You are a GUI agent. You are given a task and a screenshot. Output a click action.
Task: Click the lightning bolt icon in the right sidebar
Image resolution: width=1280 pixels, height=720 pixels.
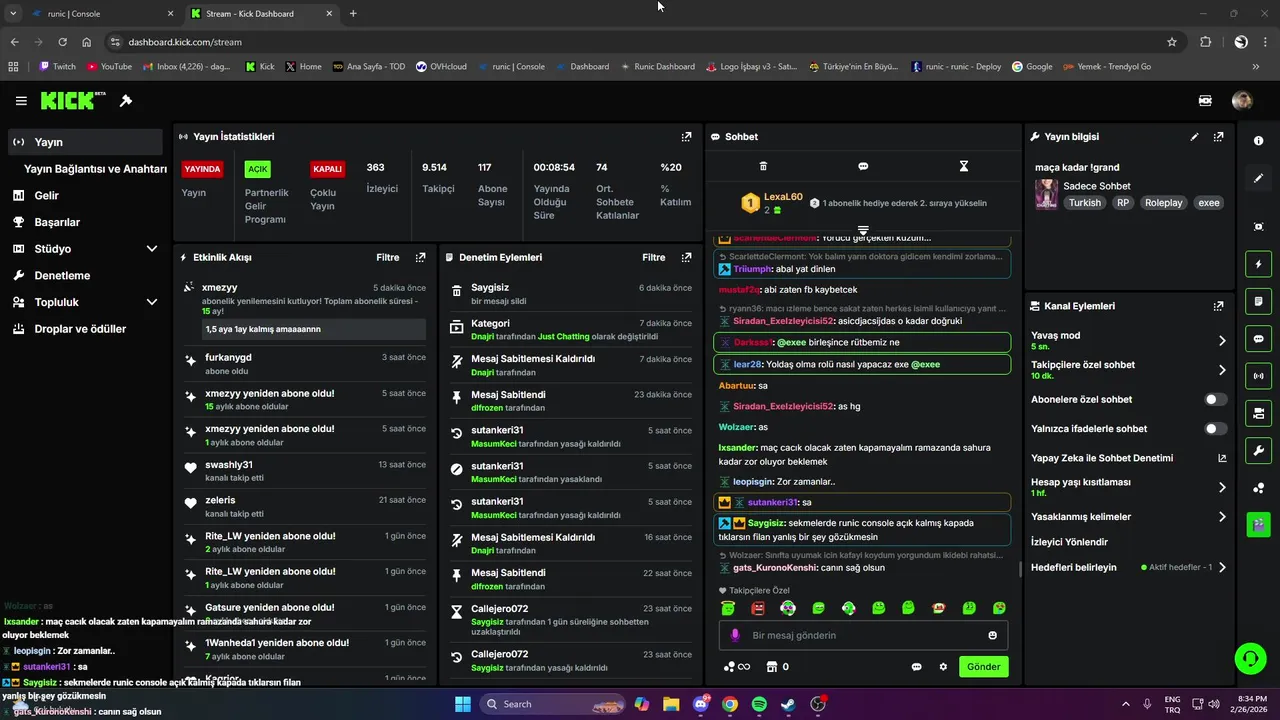[1258, 264]
